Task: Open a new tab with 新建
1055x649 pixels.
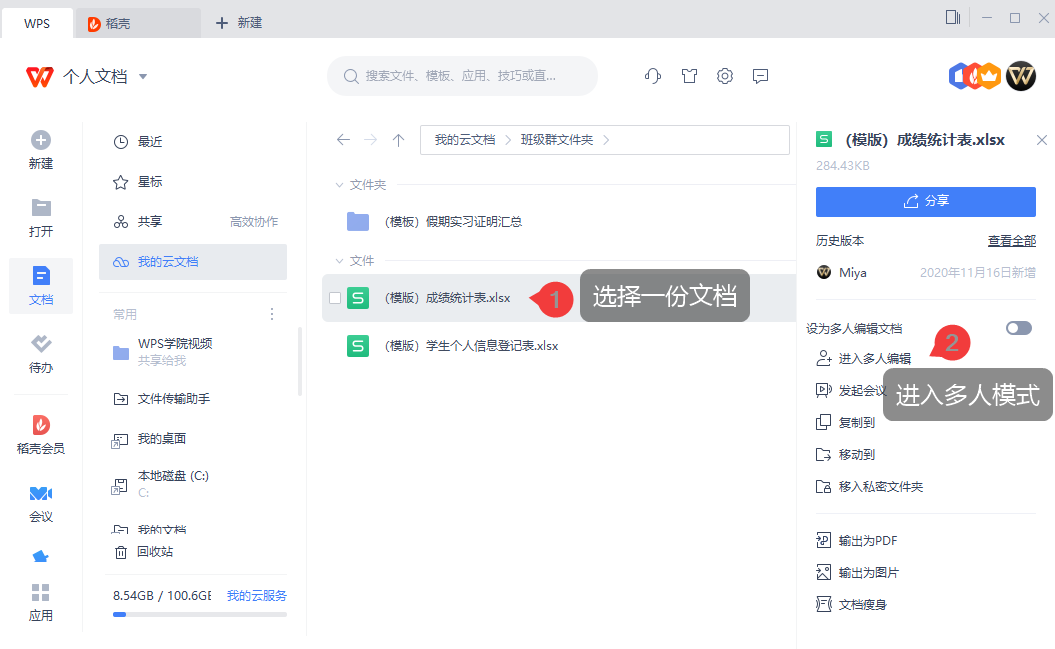Action: click(x=237, y=21)
